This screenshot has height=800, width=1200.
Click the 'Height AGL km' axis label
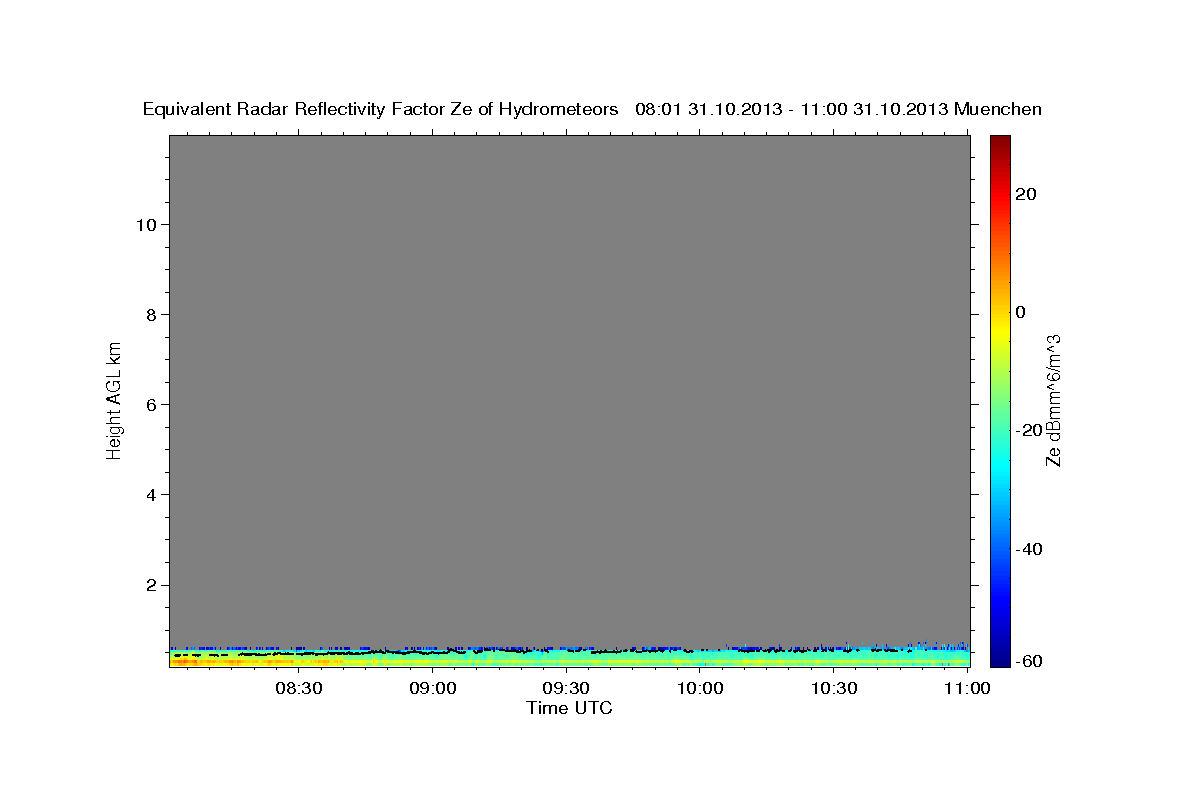click(x=114, y=399)
